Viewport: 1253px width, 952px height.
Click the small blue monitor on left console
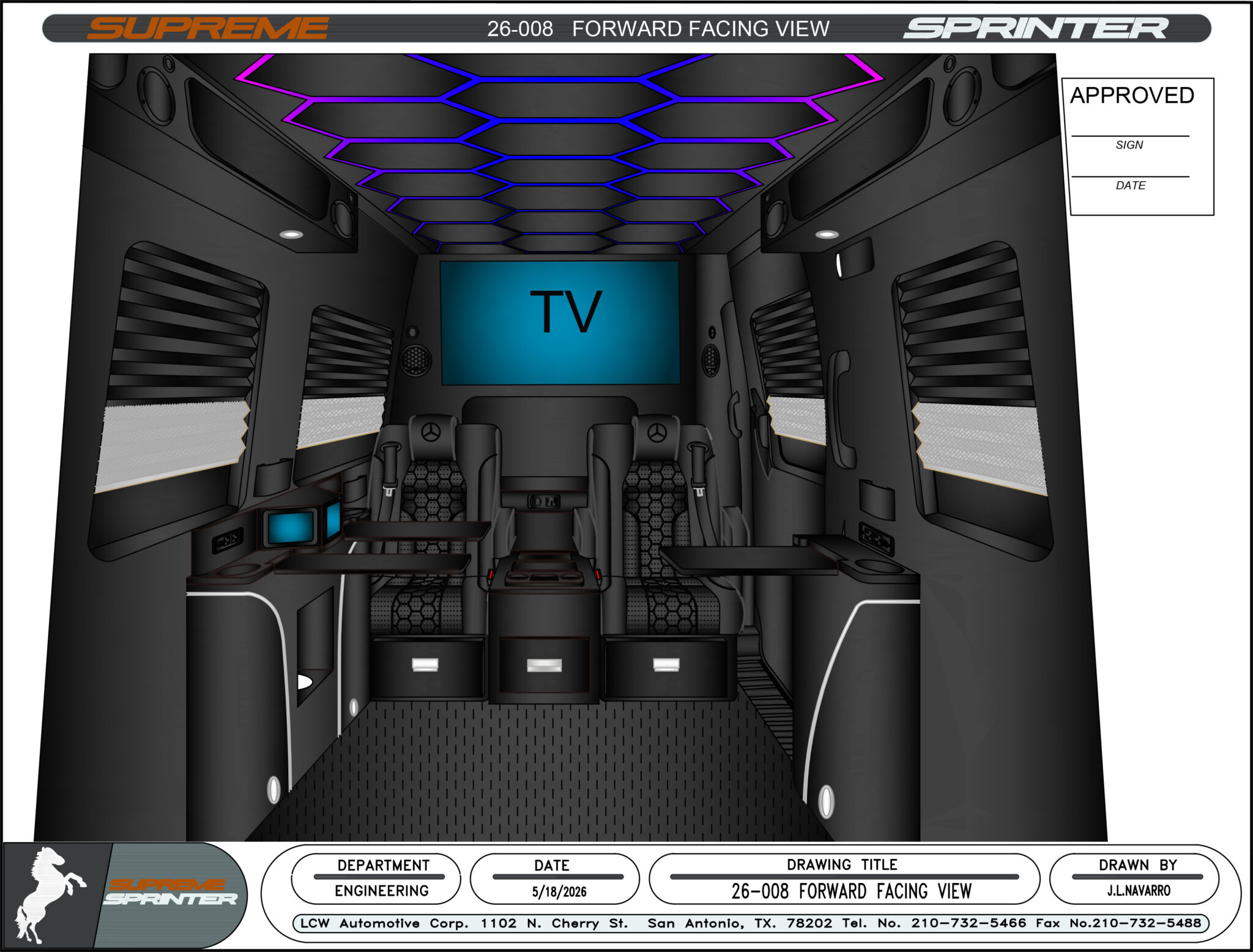[291, 527]
